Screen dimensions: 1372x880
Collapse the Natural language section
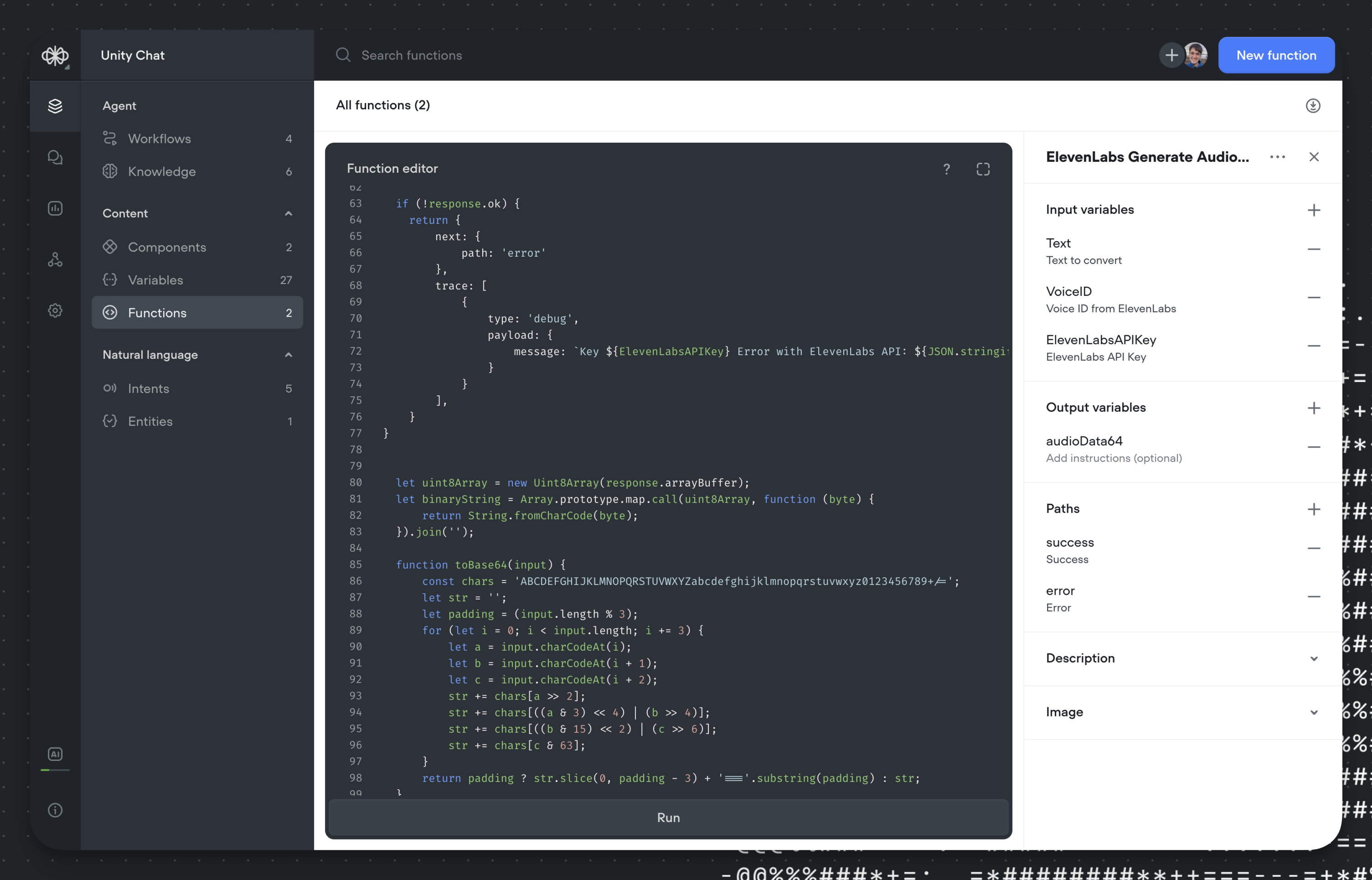(289, 355)
